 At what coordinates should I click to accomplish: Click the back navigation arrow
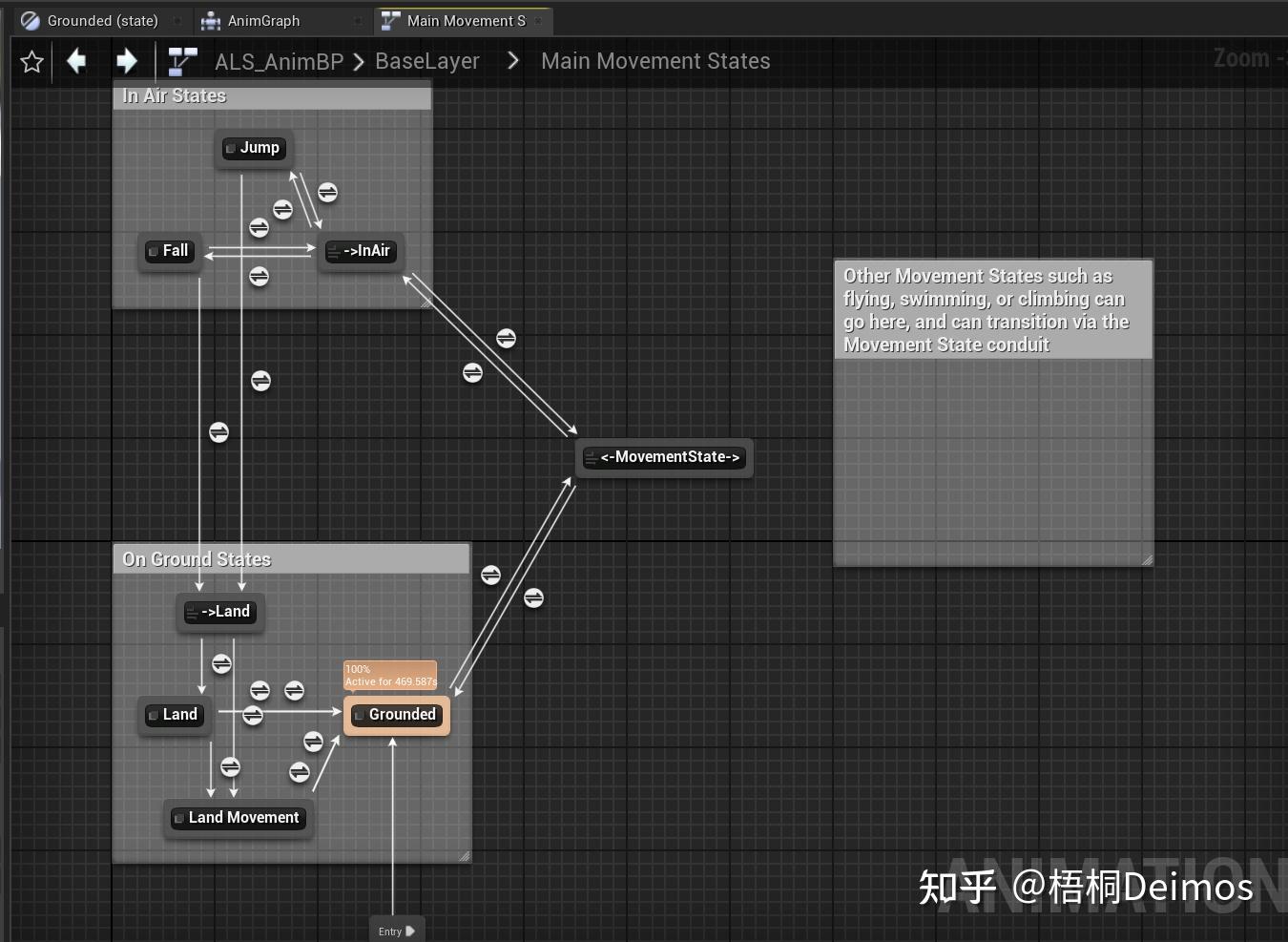tap(77, 61)
